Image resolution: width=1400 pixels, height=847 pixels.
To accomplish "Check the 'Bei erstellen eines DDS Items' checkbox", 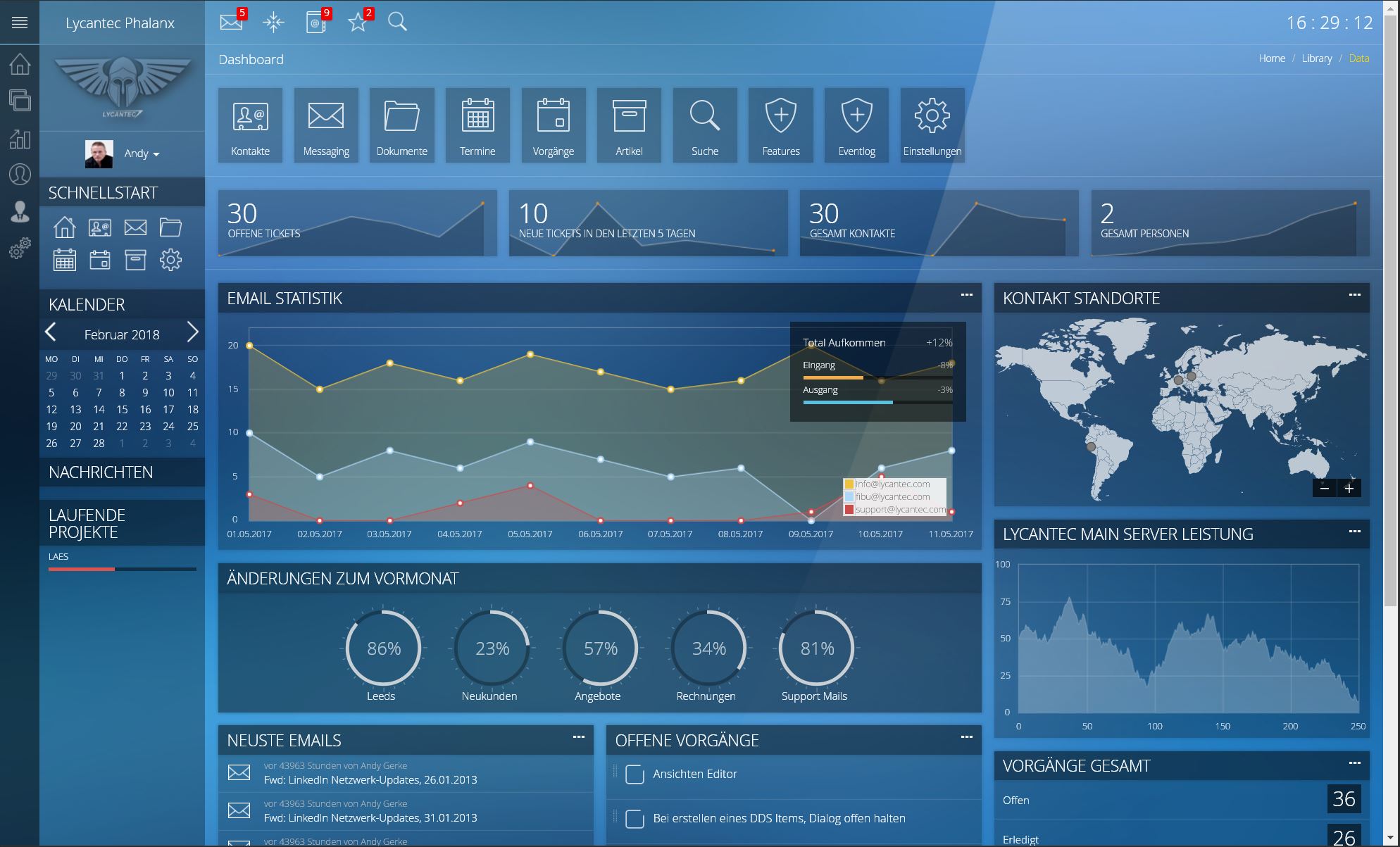I will point(635,819).
